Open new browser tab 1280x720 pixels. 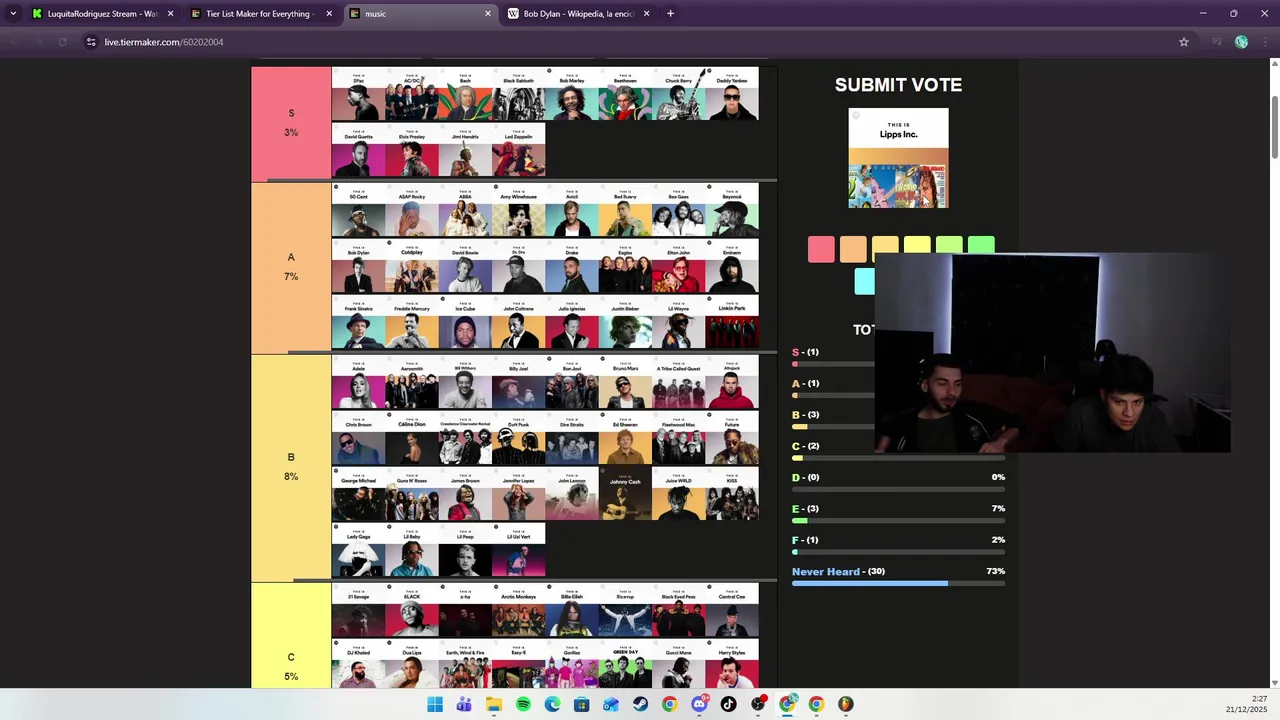click(x=670, y=14)
